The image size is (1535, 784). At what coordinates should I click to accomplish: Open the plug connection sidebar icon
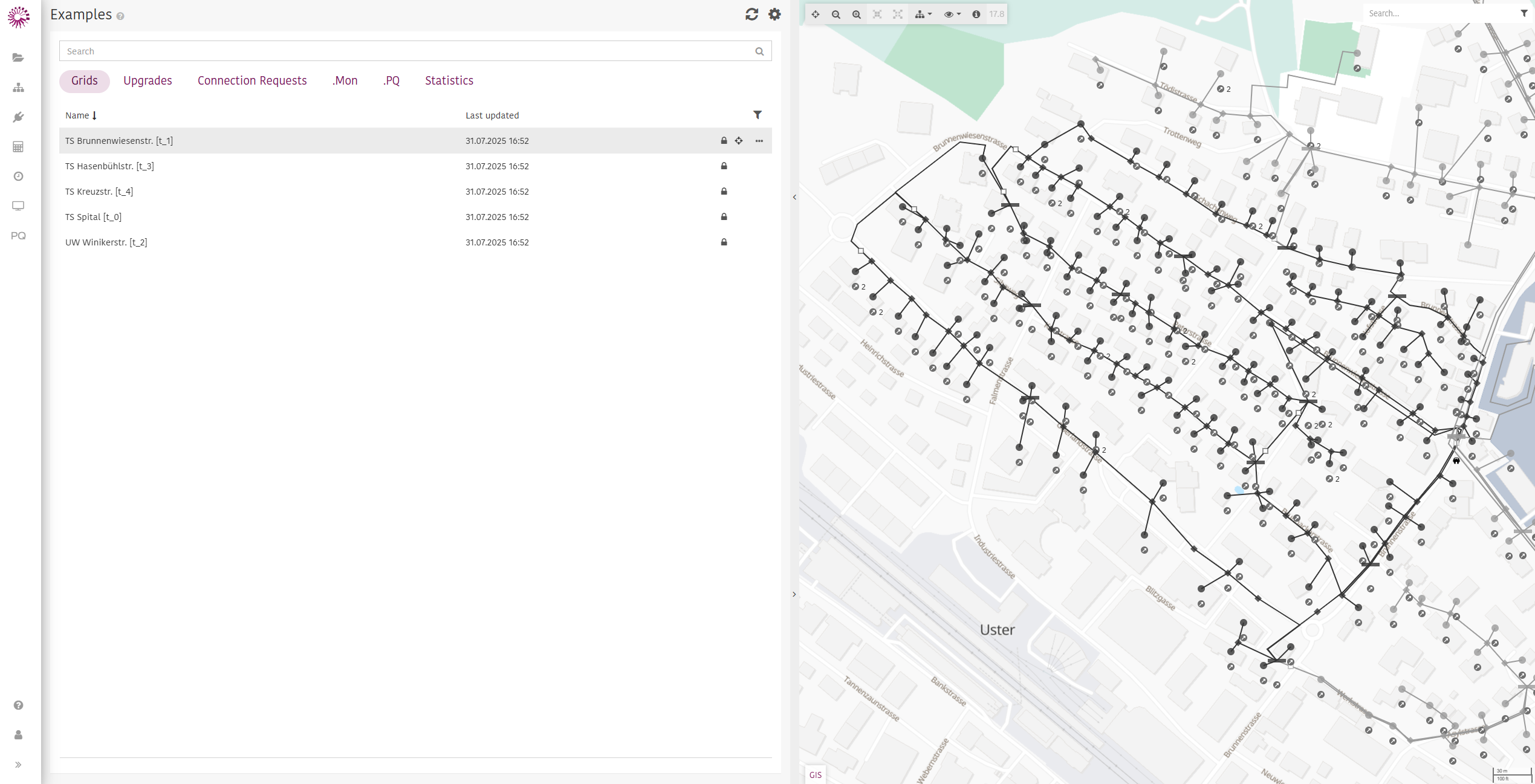coord(18,117)
